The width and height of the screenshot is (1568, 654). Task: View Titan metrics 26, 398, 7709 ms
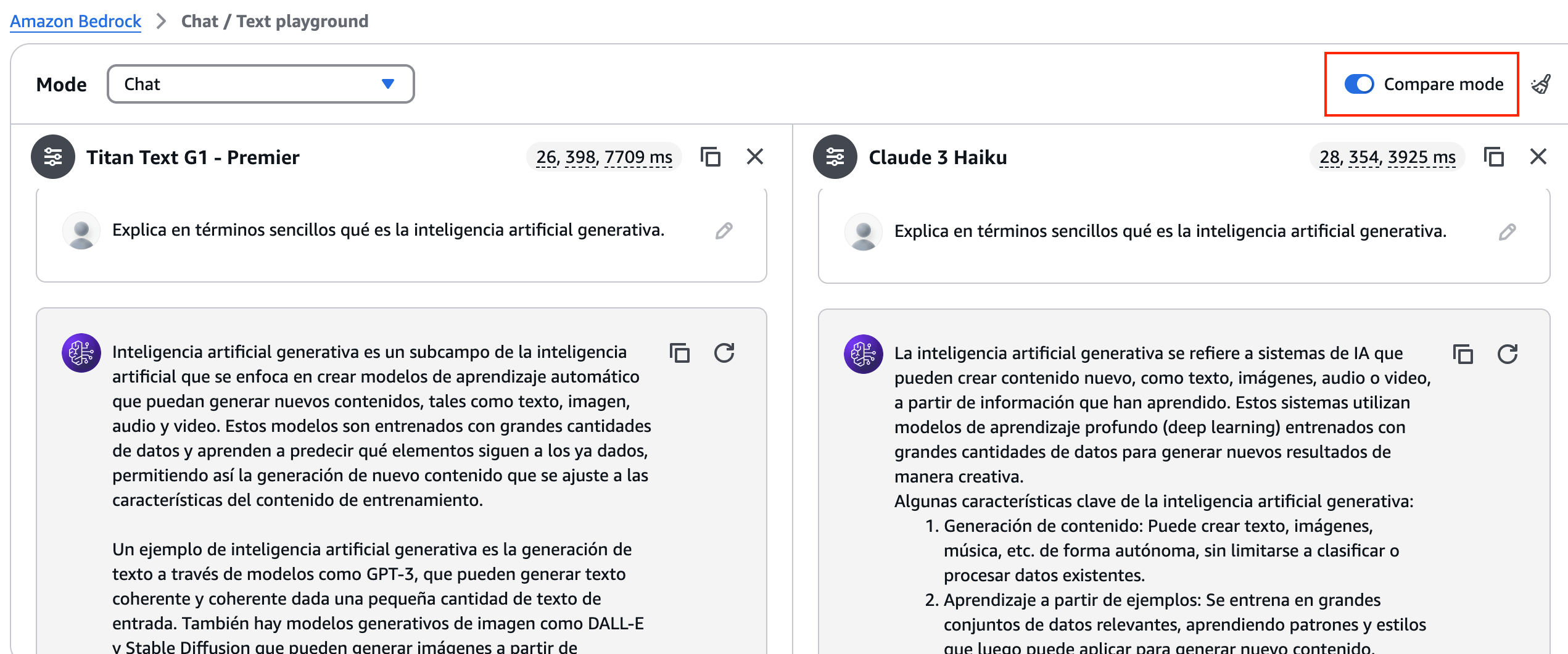tap(604, 157)
